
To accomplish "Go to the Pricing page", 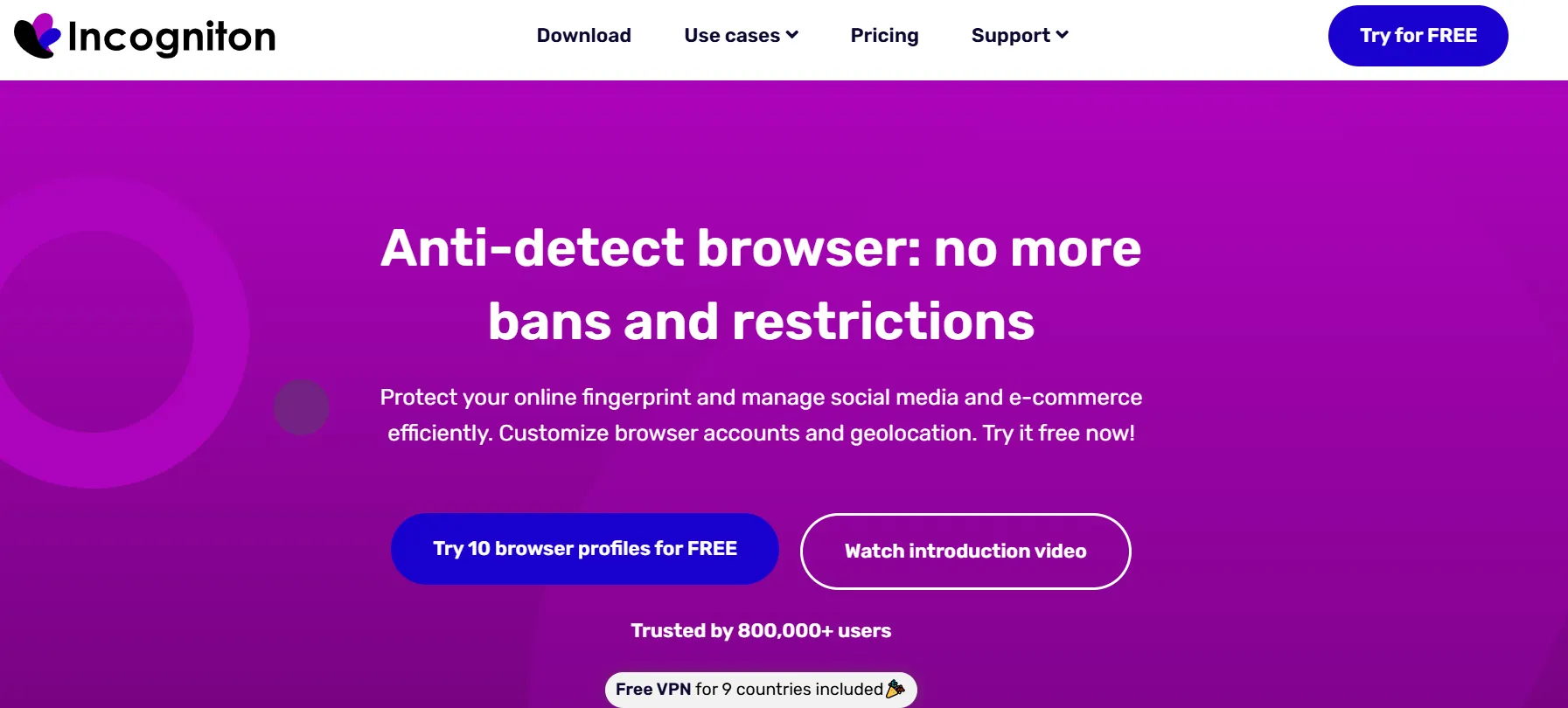I will (884, 36).
